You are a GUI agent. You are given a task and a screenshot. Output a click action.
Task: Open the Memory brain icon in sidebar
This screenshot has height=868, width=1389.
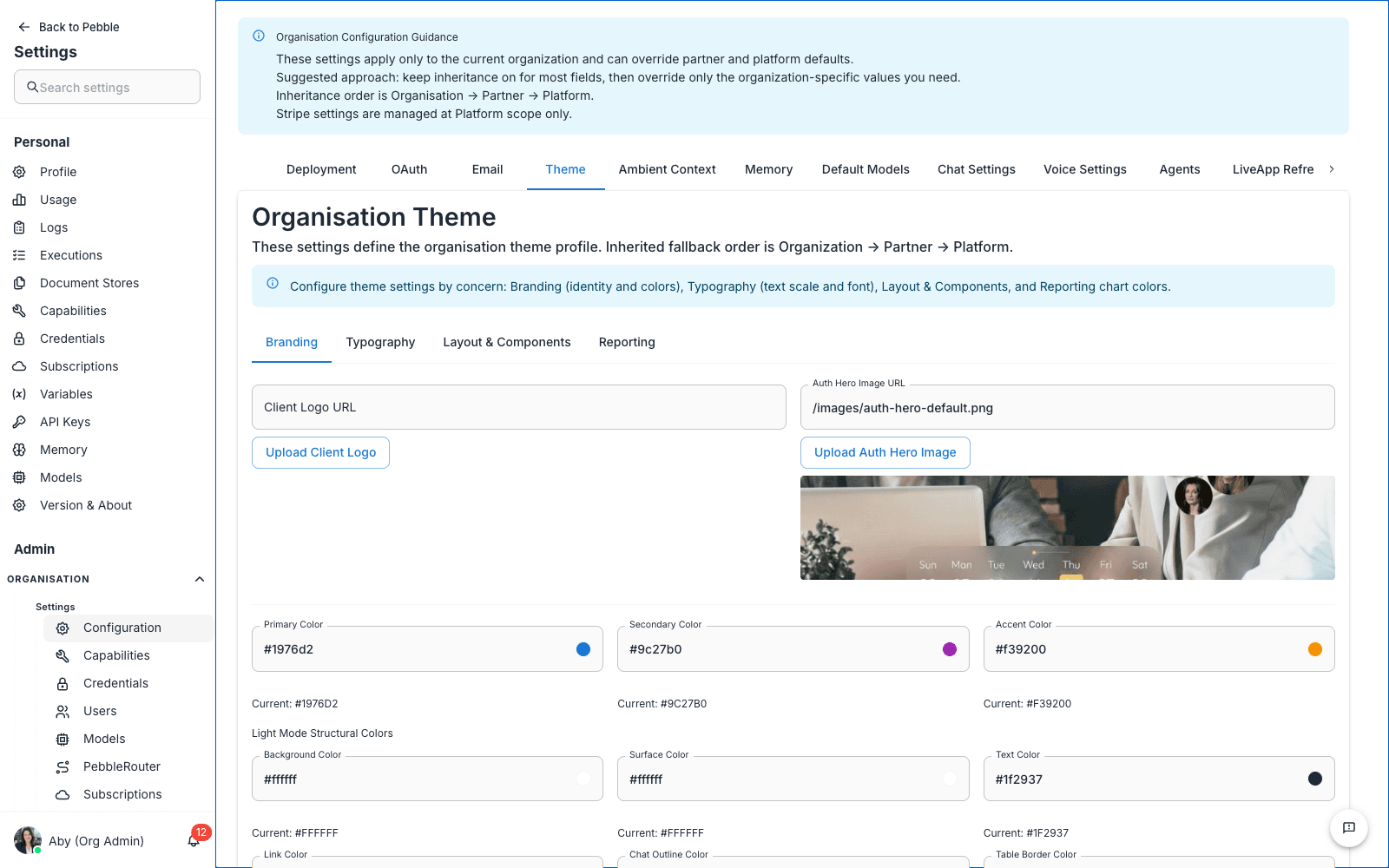[x=19, y=450]
